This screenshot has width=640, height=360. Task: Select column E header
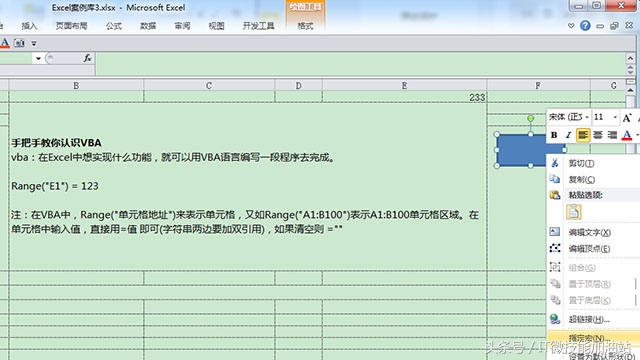coord(404,85)
